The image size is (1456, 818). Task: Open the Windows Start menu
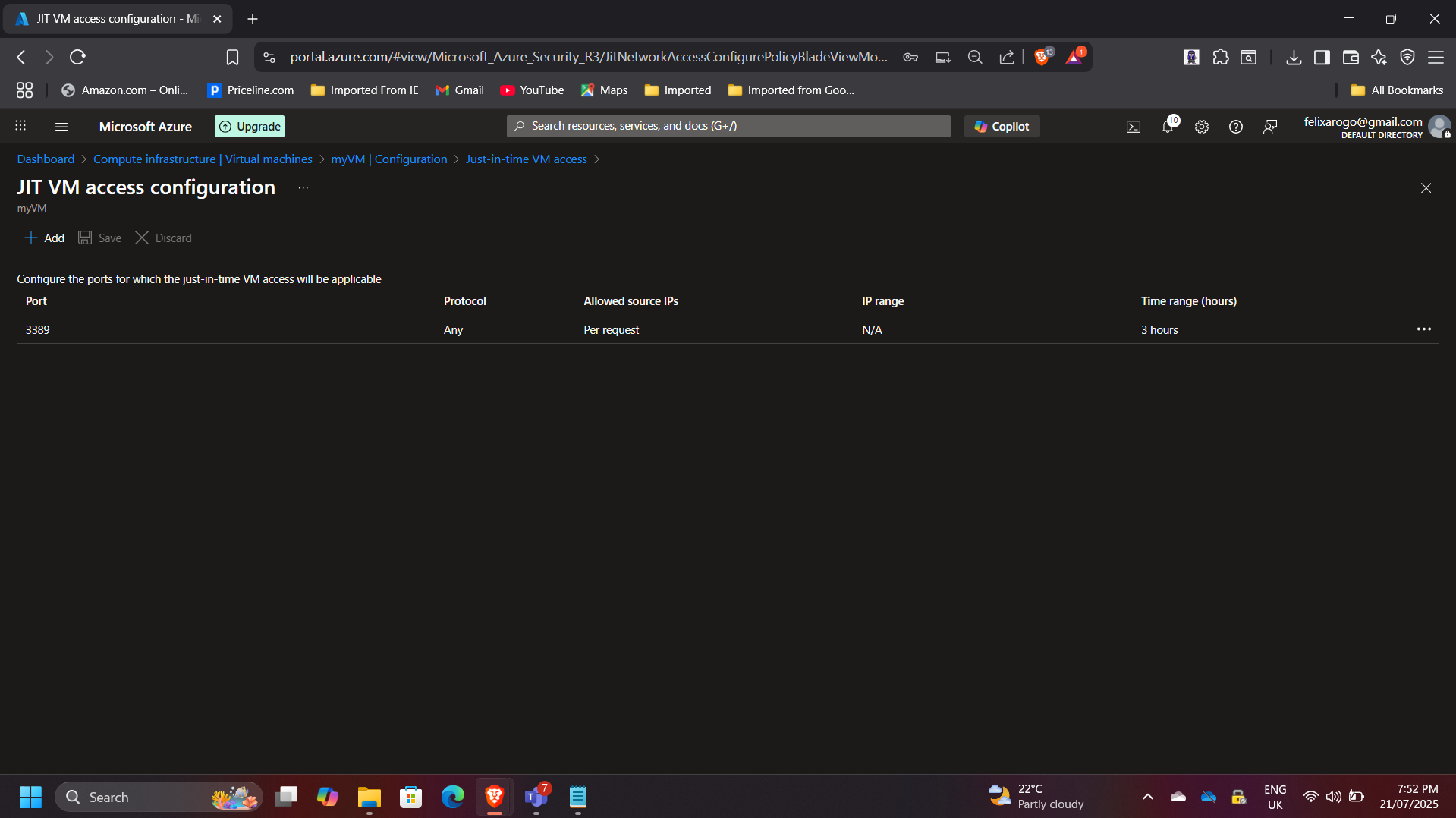30,797
